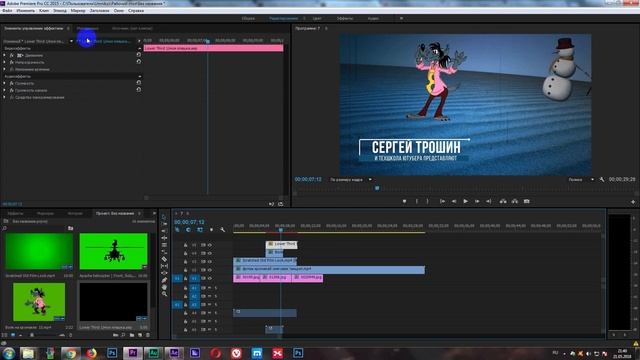Open source clip dropdown in Effect Controls

point(71,41)
